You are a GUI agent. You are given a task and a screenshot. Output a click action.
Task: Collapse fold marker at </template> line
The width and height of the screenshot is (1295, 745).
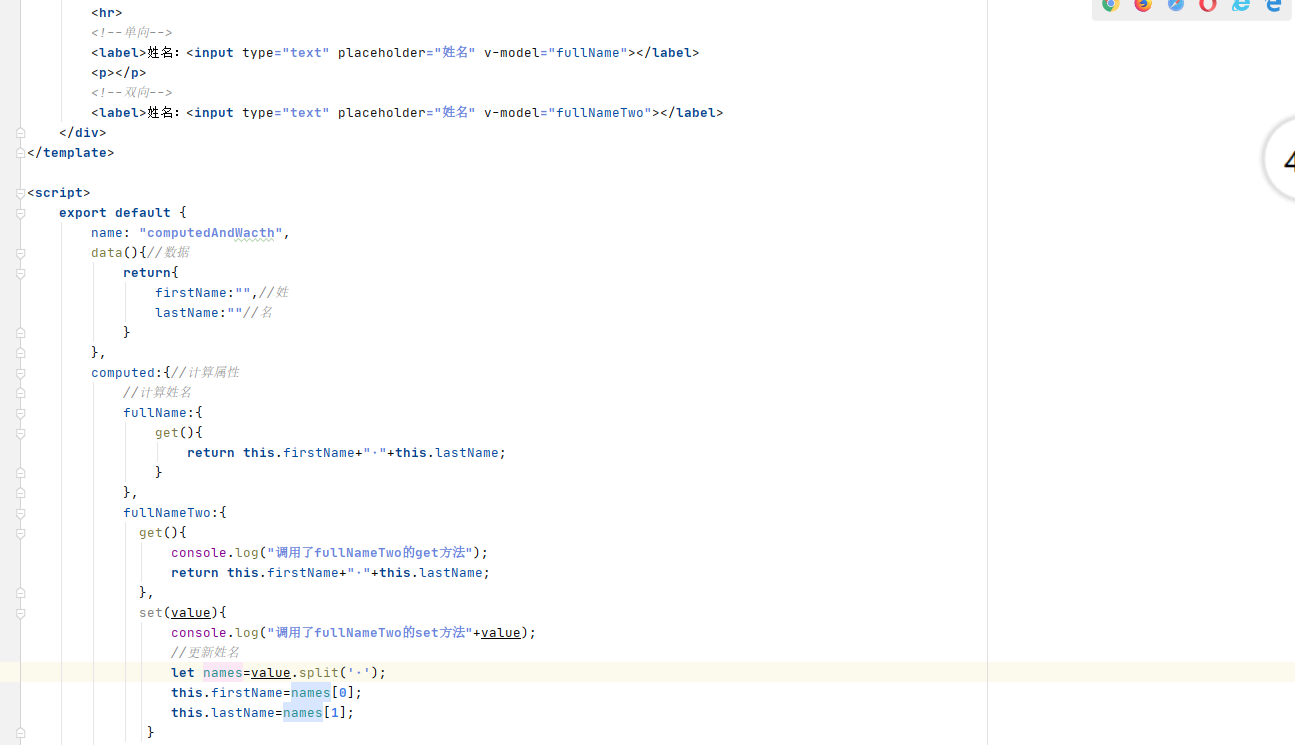[20, 153]
